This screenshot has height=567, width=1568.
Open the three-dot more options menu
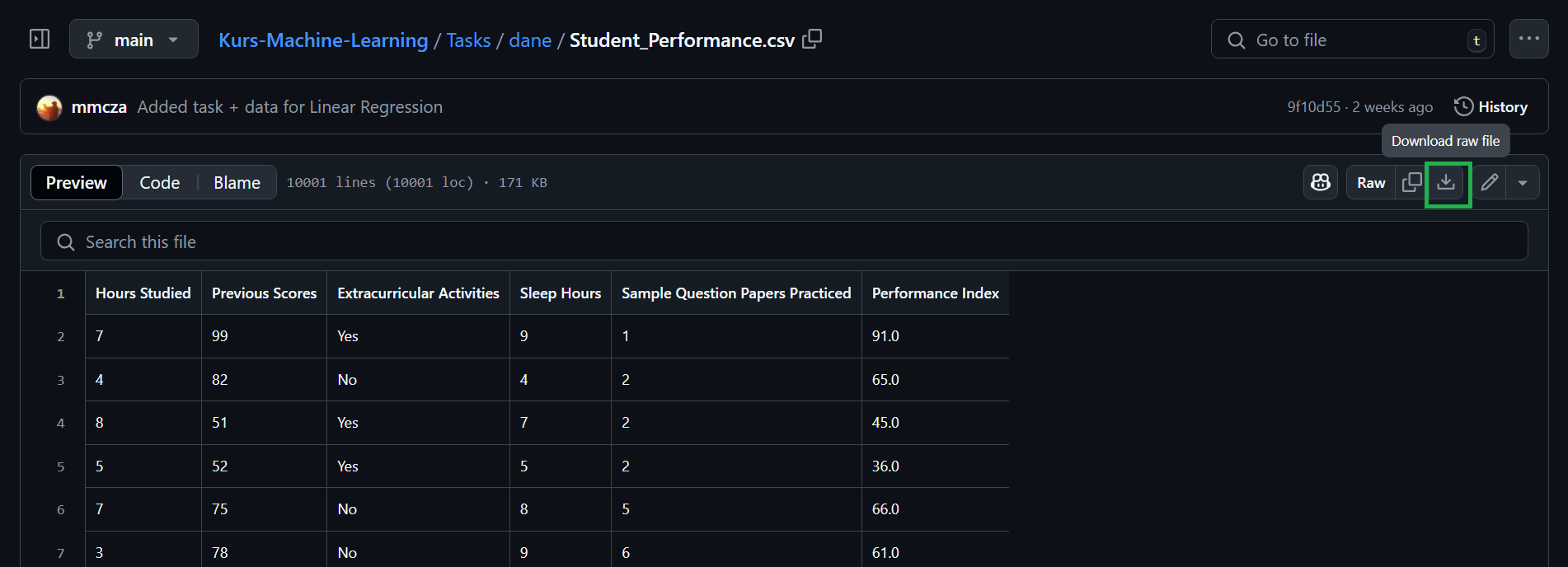point(1529,39)
